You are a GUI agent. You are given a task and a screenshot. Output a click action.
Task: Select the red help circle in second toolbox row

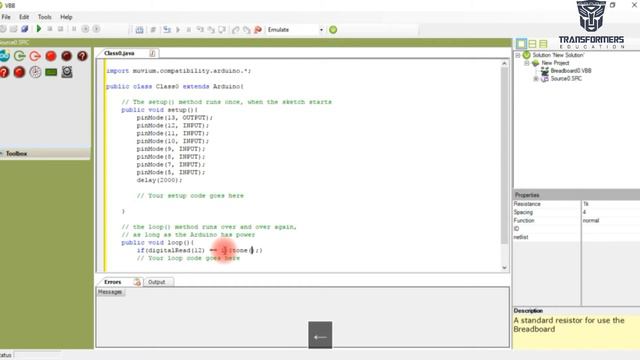[4, 72]
